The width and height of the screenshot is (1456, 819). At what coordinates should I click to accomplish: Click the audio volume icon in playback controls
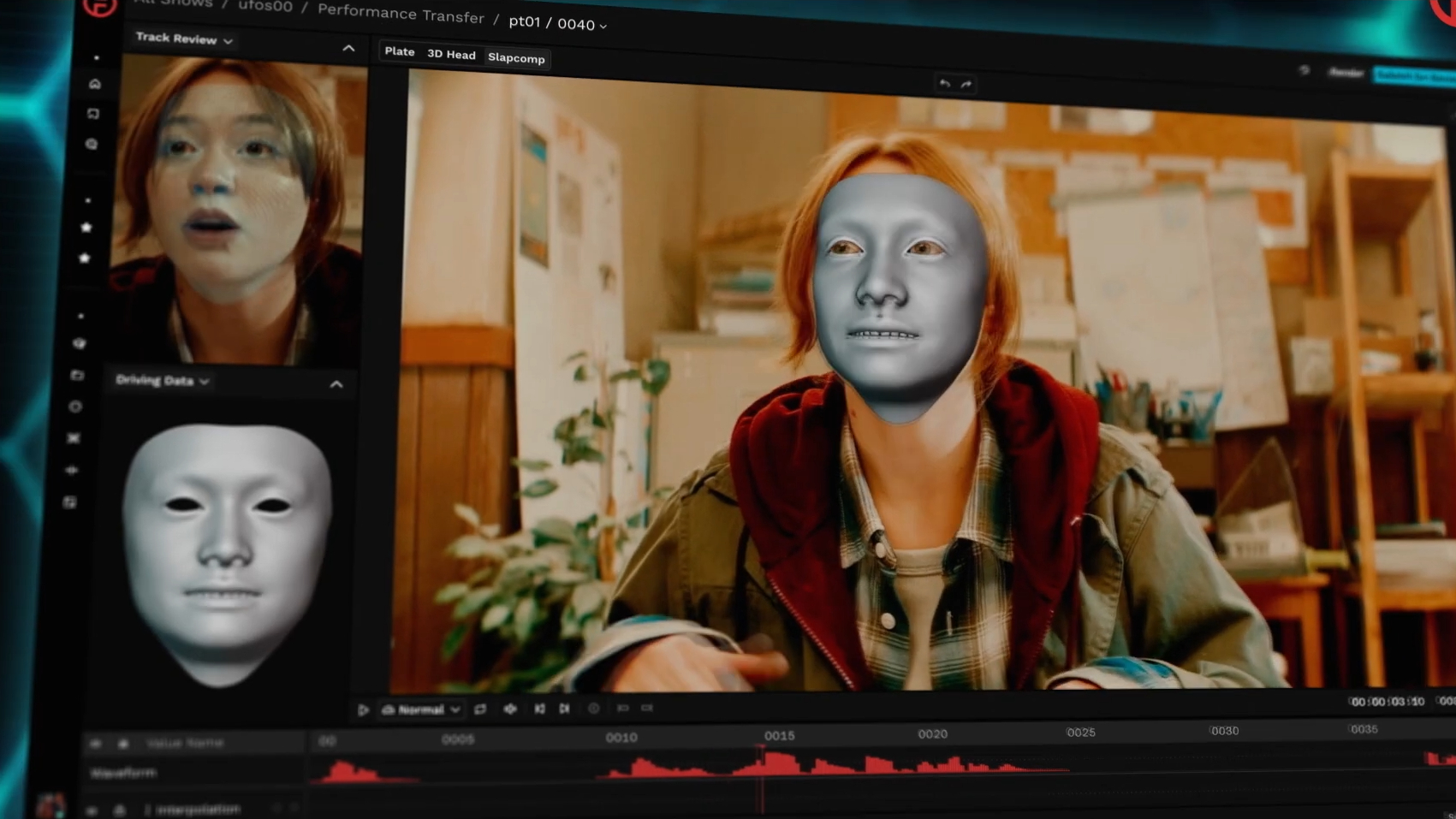[509, 709]
